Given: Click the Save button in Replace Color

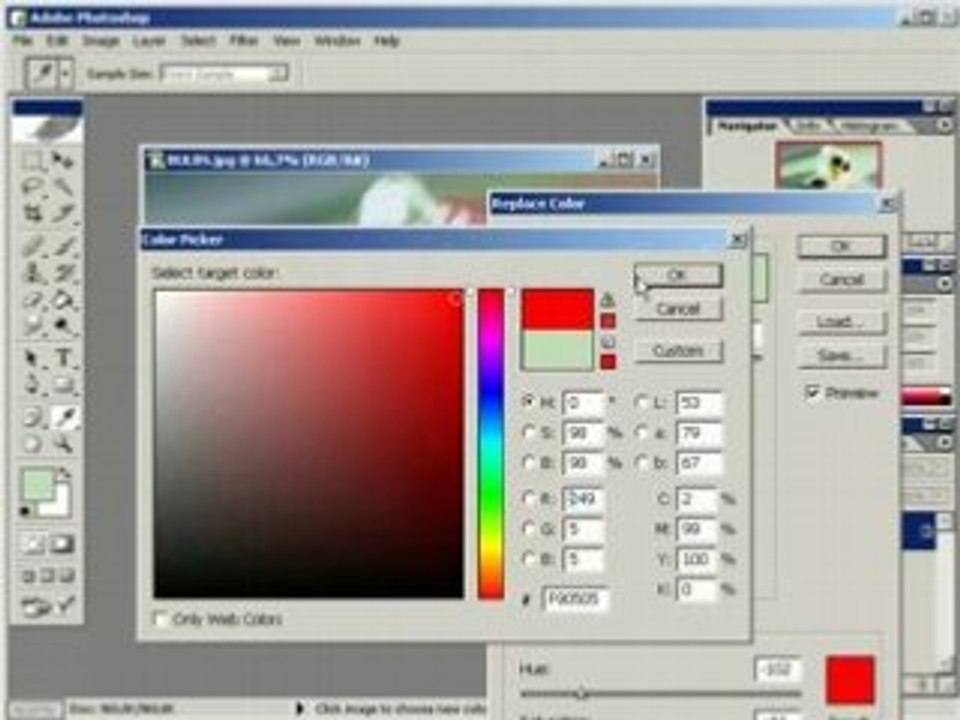Looking at the screenshot, I should [x=842, y=356].
